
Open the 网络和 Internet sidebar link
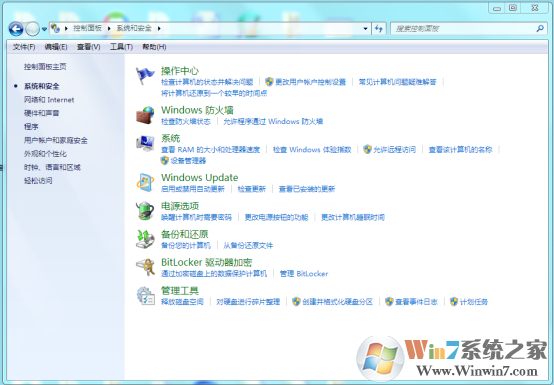click(x=49, y=100)
